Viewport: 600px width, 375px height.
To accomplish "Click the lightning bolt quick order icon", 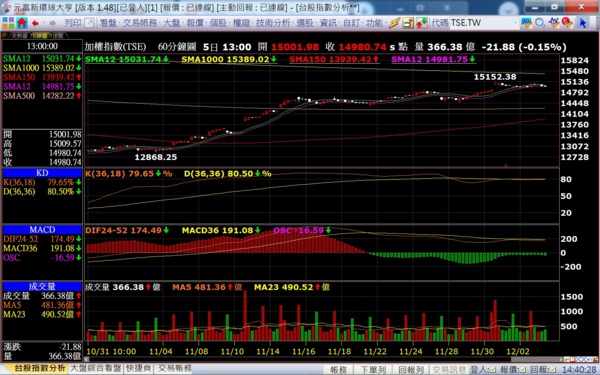I will pyautogui.click(x=394, y=23).
